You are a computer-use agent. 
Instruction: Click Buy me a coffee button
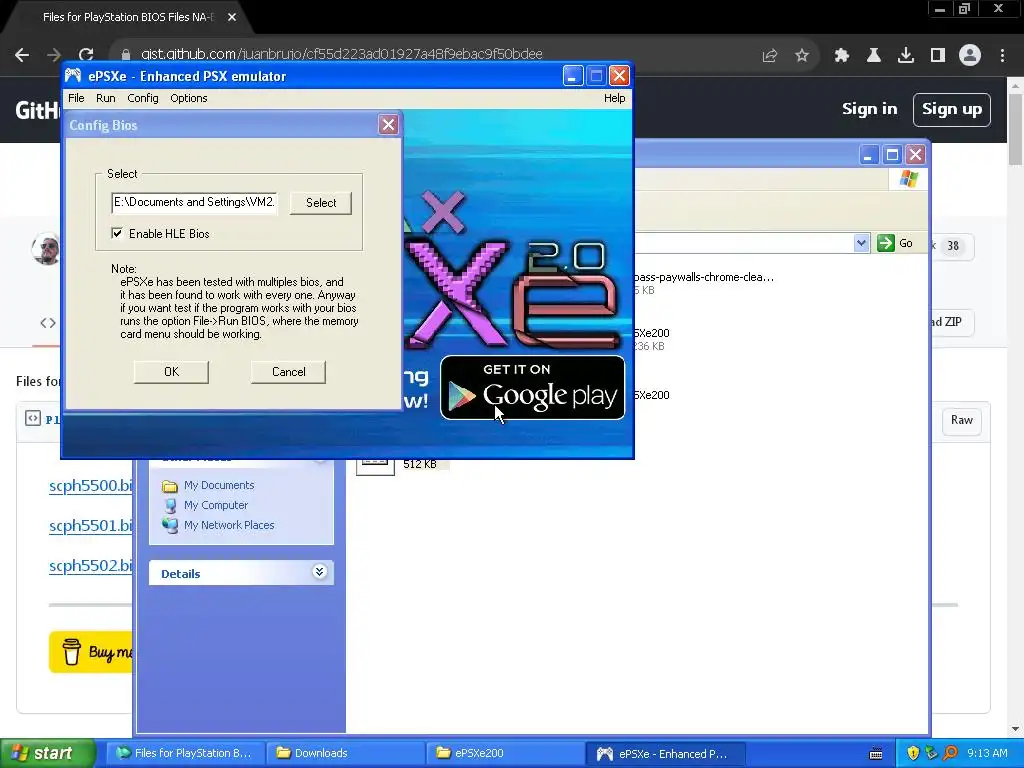tap(91, 651)
